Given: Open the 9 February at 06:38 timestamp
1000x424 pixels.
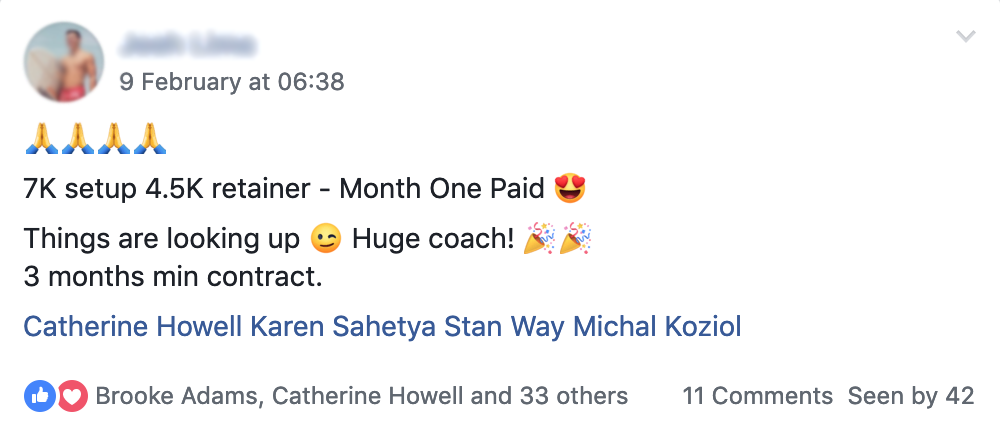Looking at the screenshot, I should click(x=231, y=82).
